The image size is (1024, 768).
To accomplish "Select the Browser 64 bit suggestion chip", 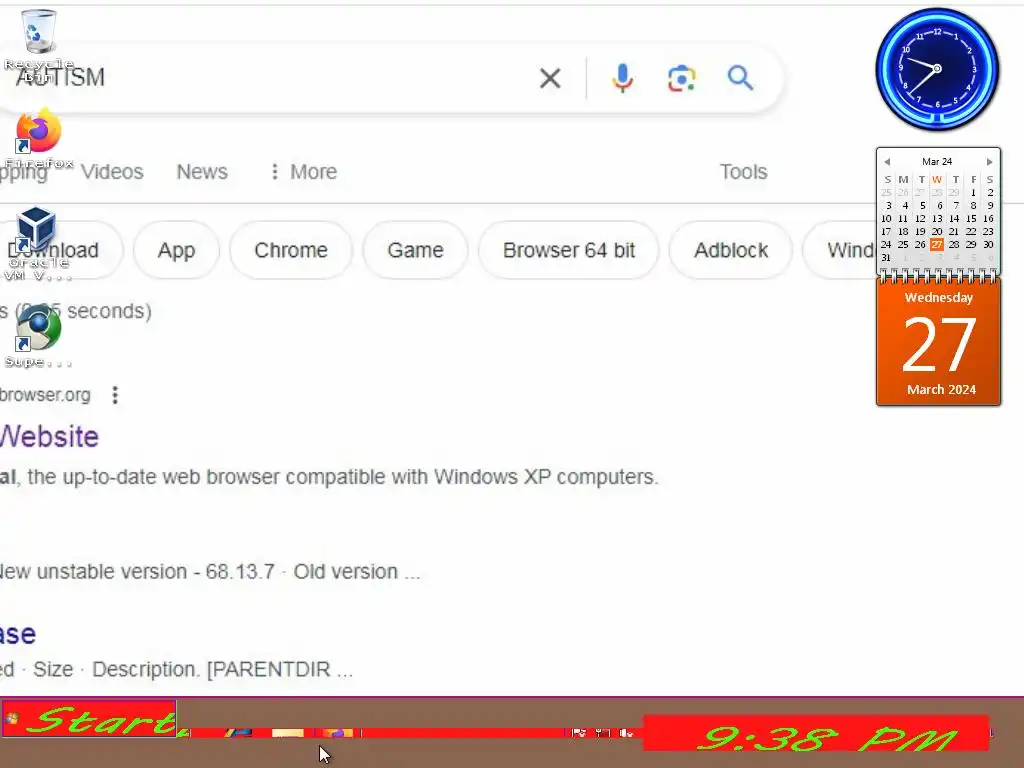I will point(569,250).
